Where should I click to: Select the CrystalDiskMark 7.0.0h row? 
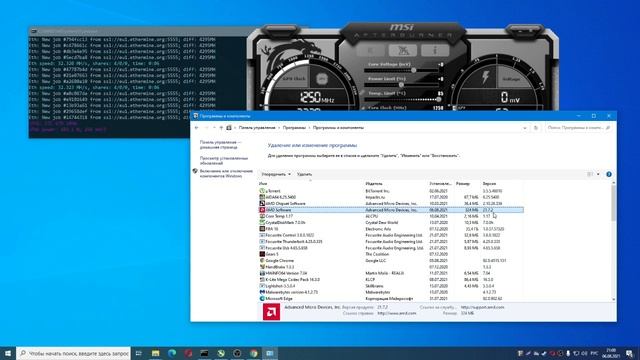pyautogui.click(x=391, y=222)
